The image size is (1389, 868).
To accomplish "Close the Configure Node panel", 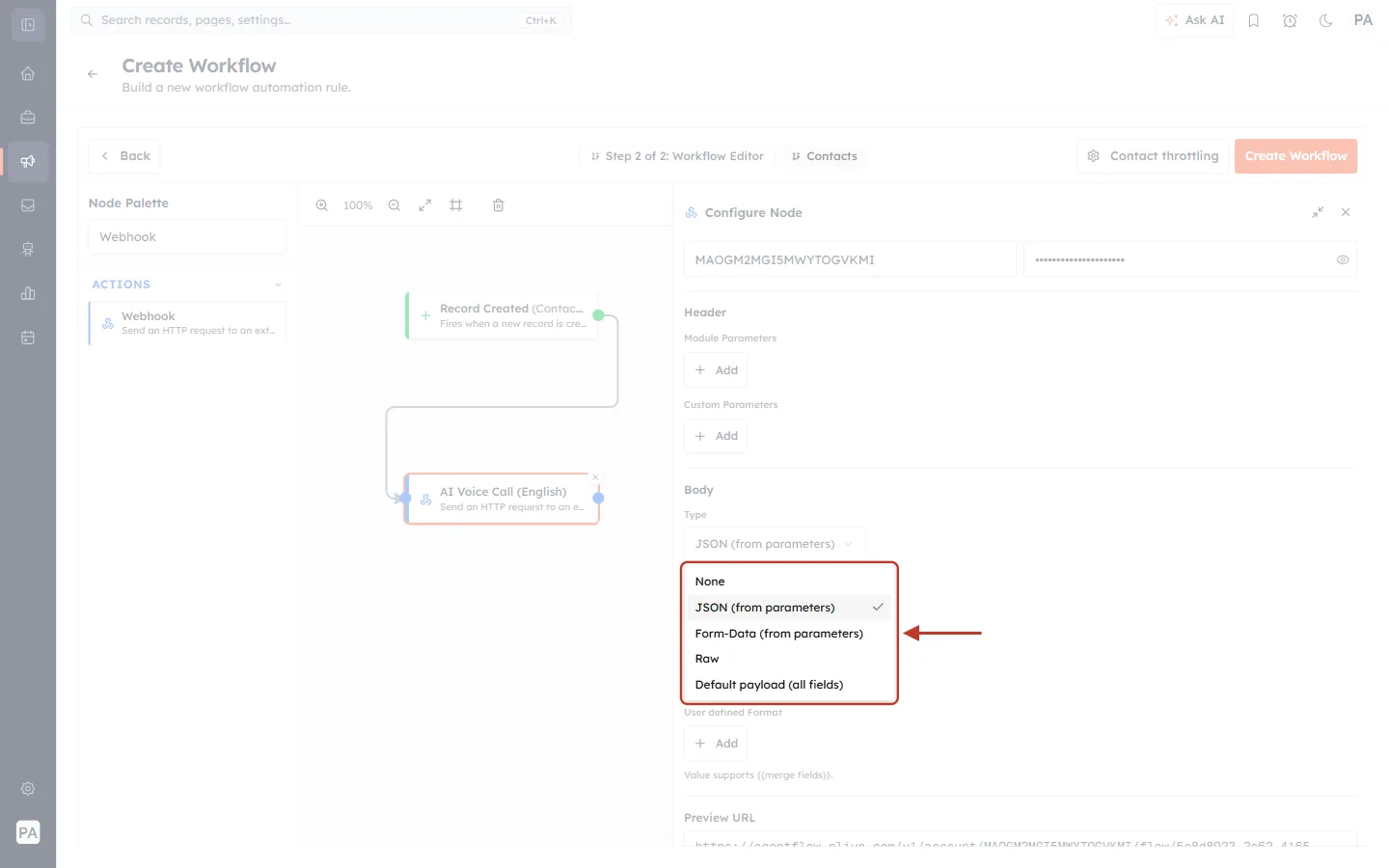I will coord(1346,212).
